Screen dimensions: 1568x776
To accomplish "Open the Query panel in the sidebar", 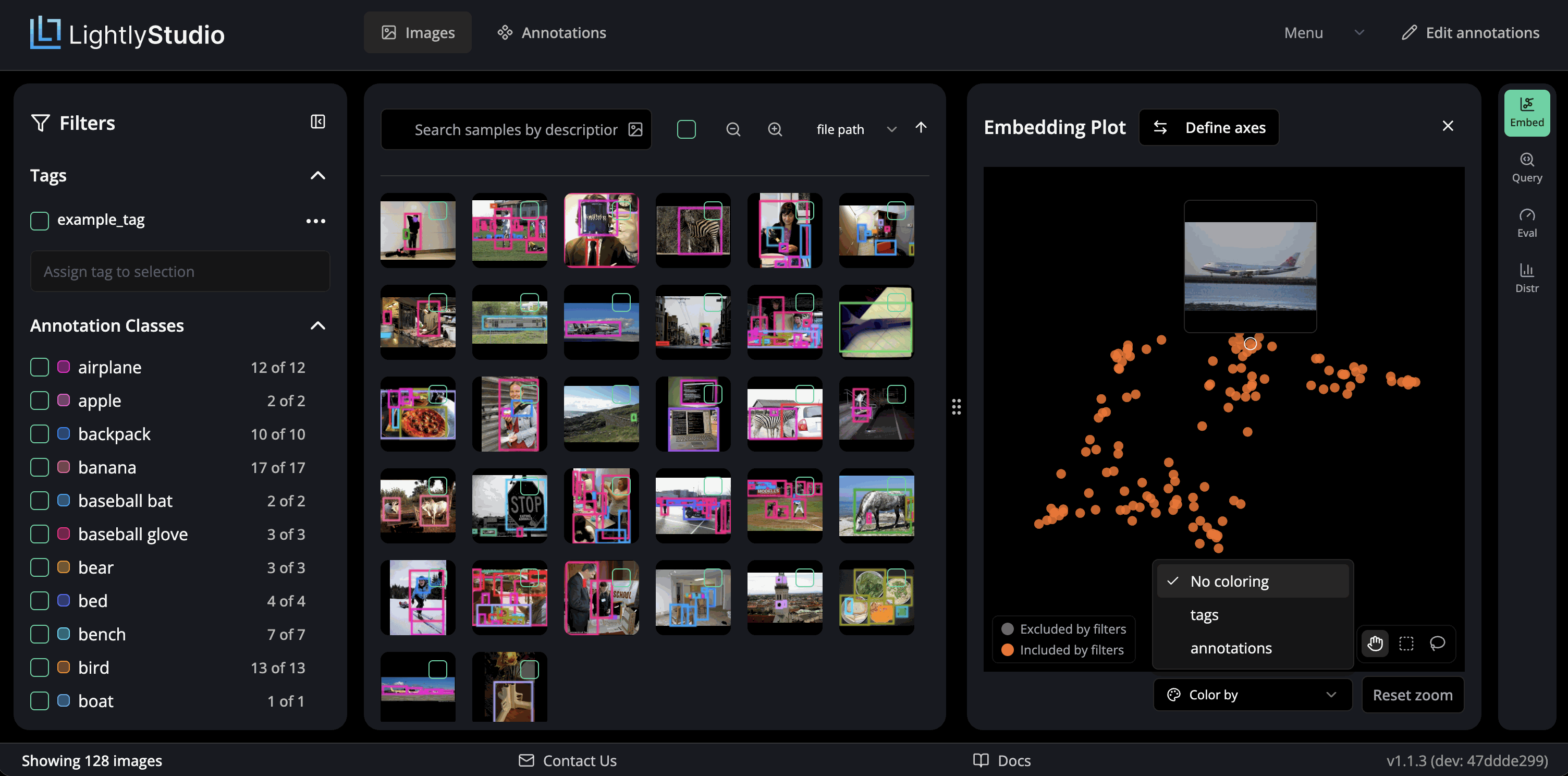I will [1527, 168].
